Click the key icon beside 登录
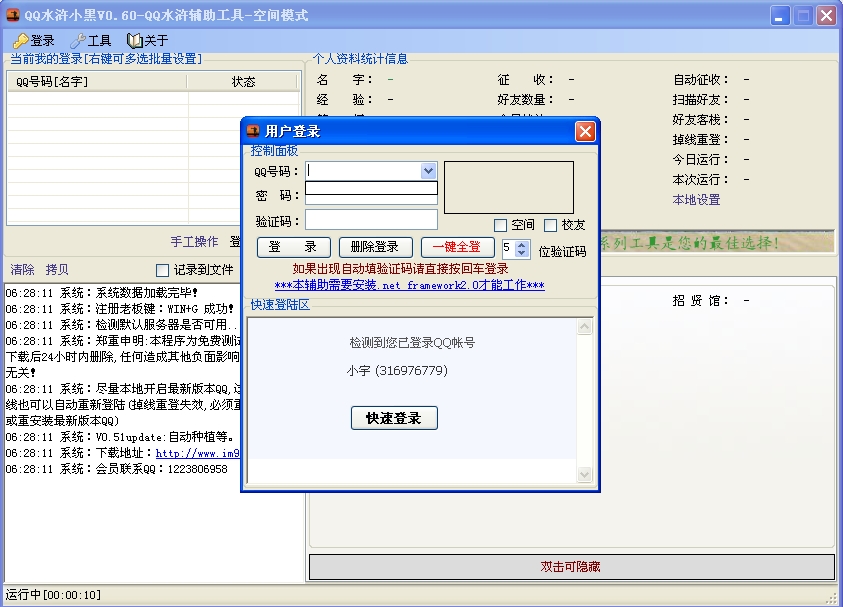 (x=21, y=41)
